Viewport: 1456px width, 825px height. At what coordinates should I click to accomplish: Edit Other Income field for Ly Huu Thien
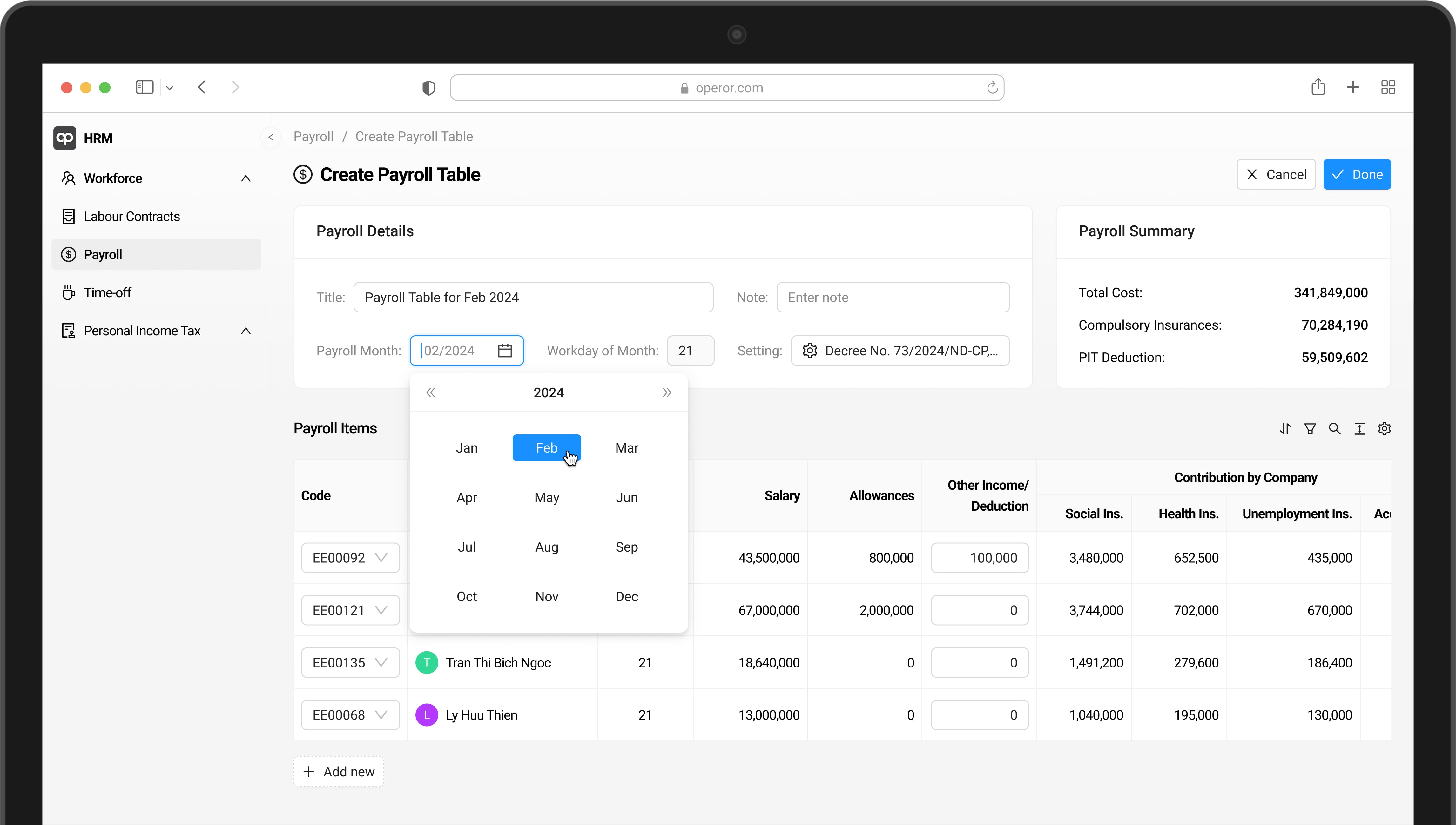click(x=979, y=715)
